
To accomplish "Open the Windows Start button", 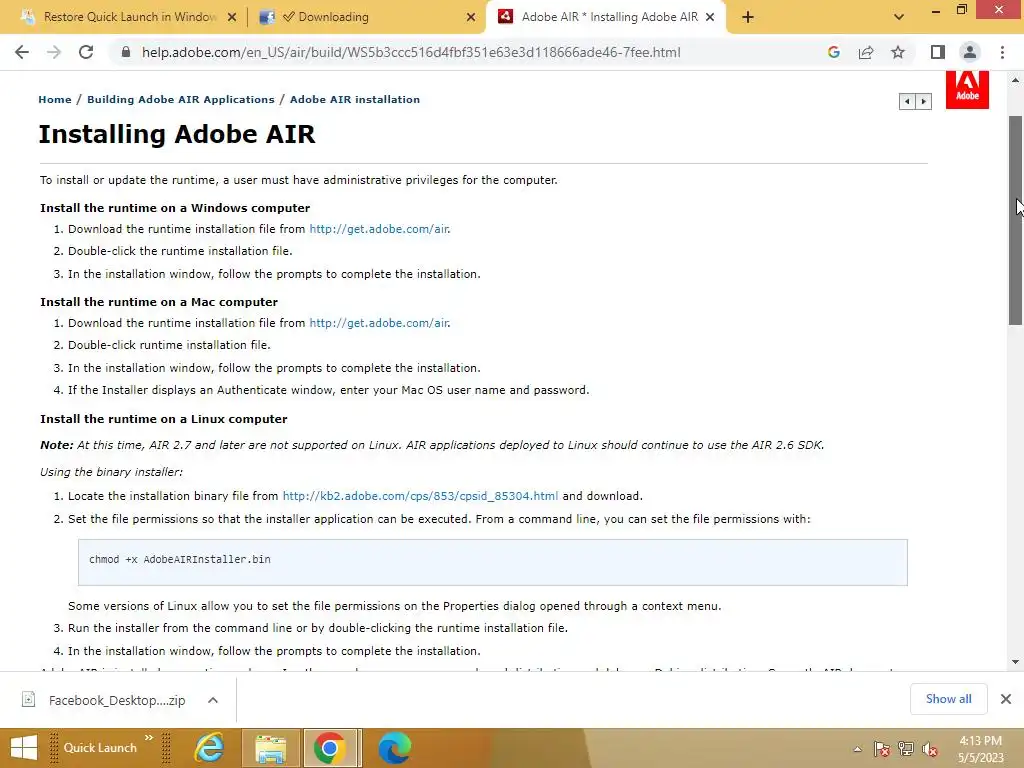I will 24,748.
